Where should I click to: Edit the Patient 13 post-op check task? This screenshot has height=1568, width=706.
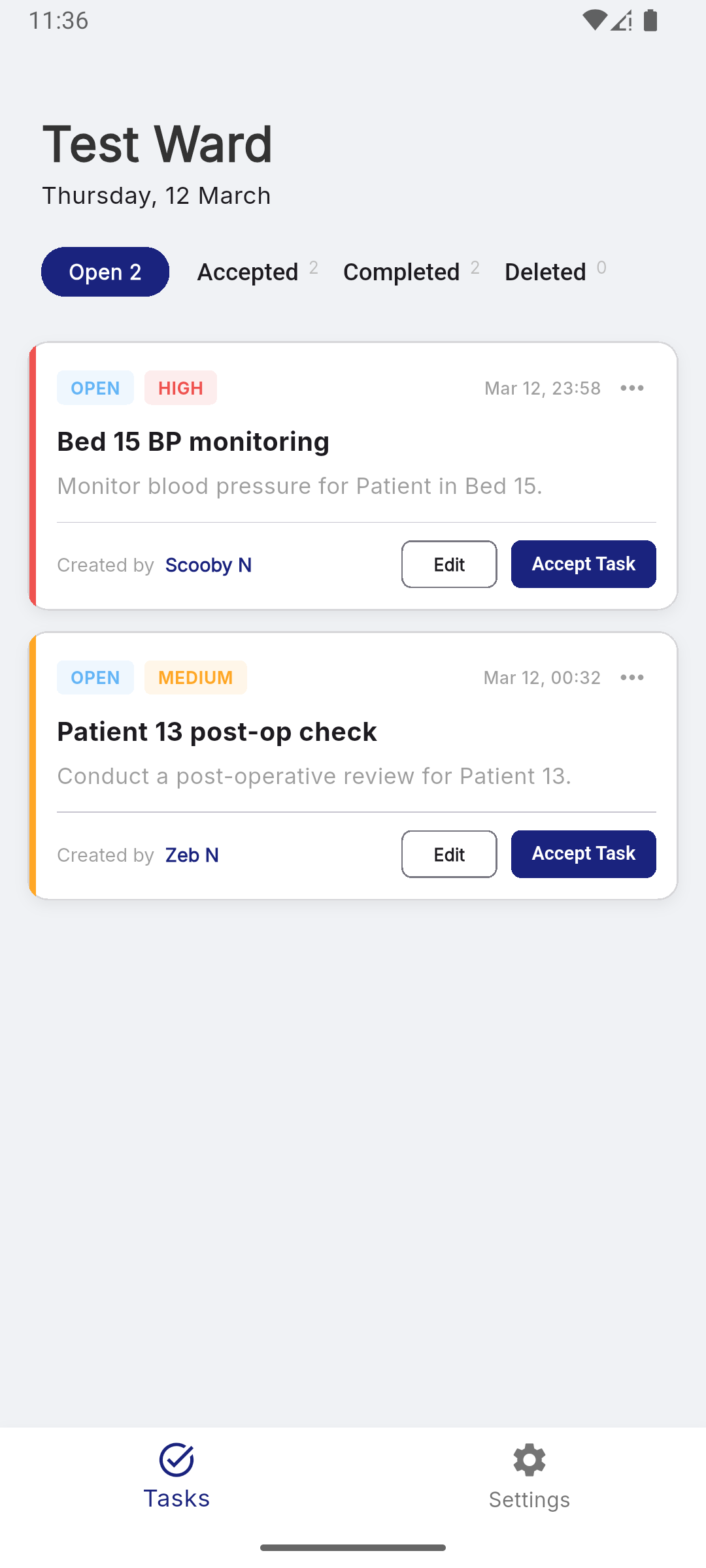pos(449,855)
